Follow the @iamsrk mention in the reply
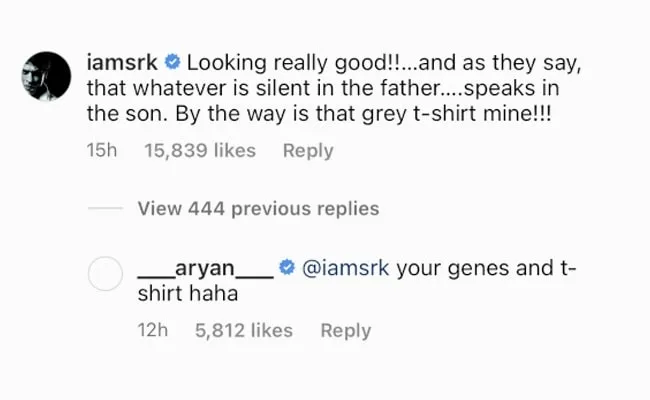Screen dimensions: 650x400 pos(345,270)
